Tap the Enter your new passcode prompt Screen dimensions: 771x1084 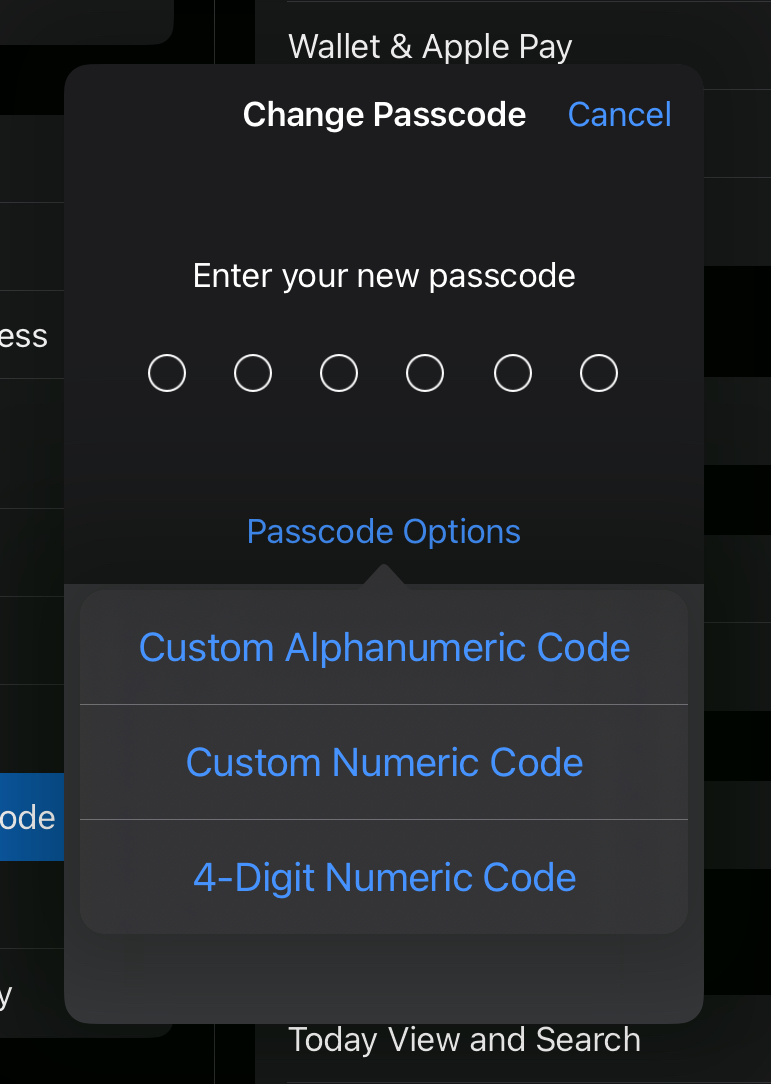pyautogui.click(x=384, y=275)
